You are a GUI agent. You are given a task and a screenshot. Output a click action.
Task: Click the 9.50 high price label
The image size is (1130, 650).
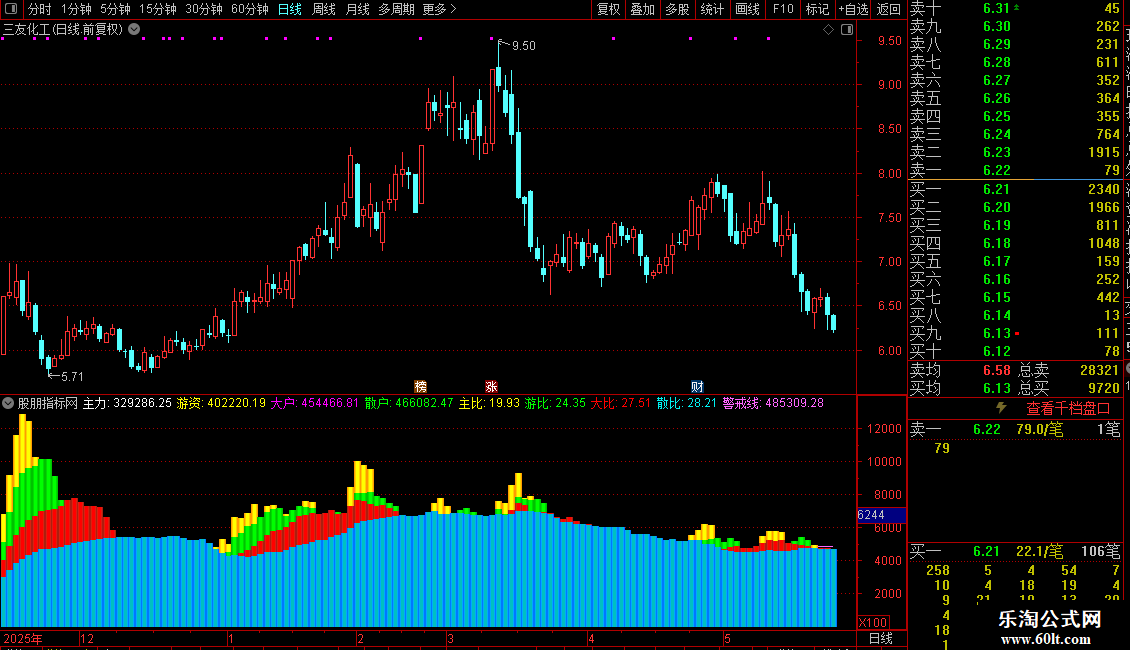(x=523, y=45)
